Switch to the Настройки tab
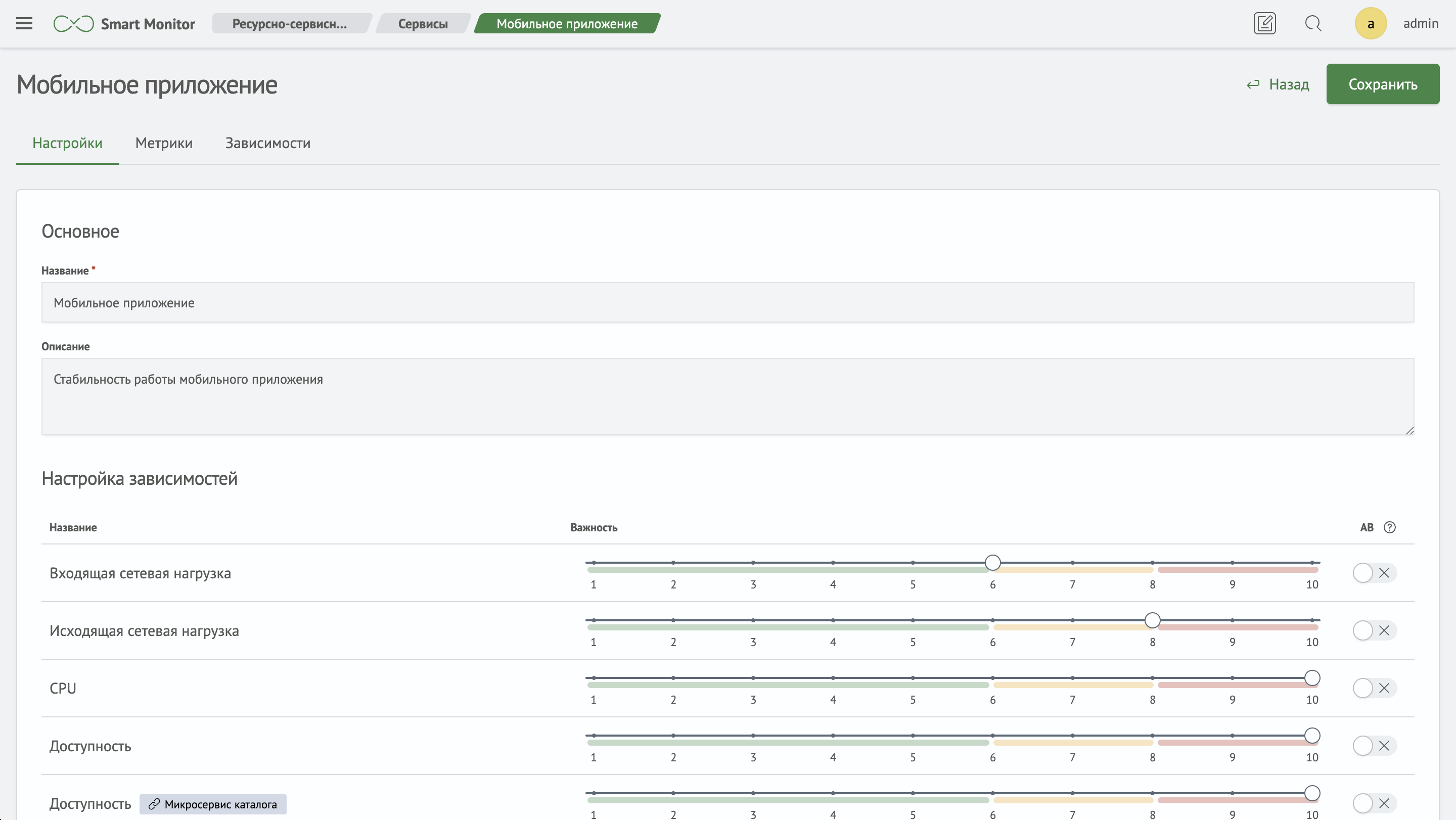 pyautogui.click(x=67, y=143)
